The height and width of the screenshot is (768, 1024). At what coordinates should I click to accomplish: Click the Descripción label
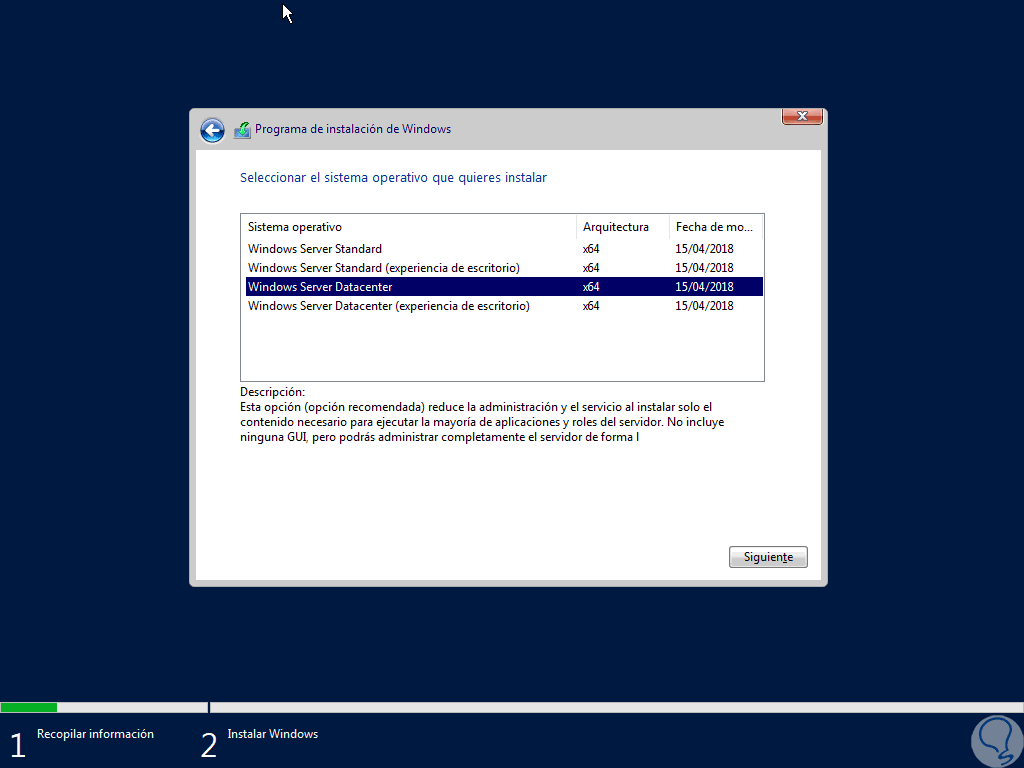coord(272,392)
